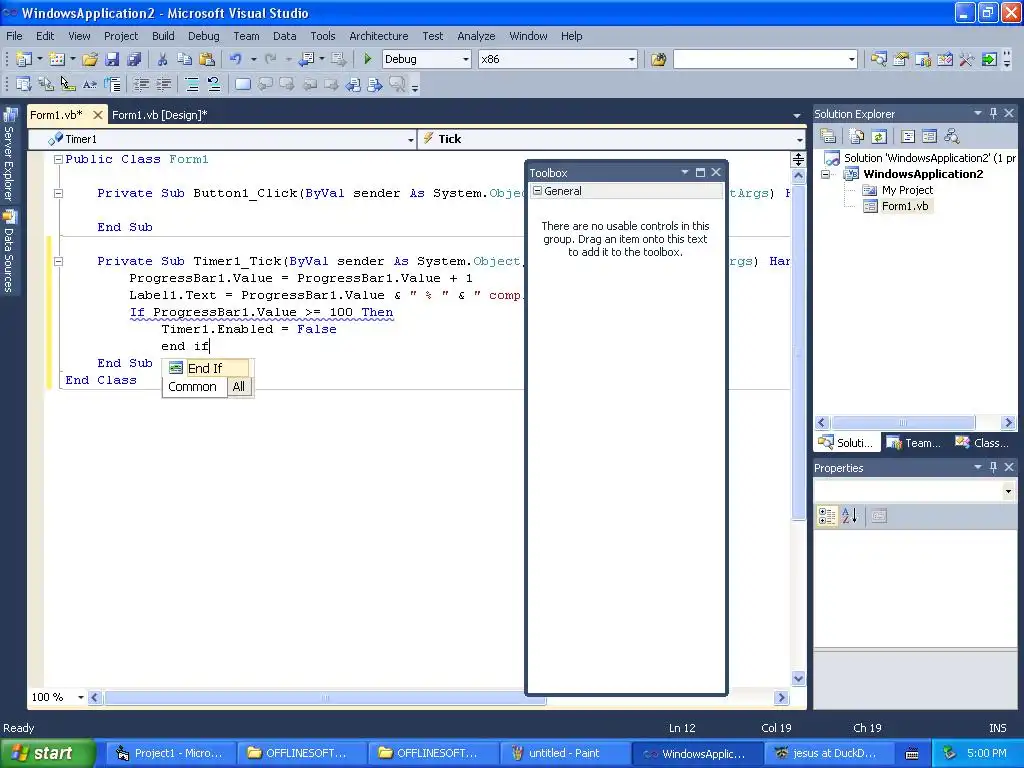Select My Project in Solution Explorer
1024x768 pixels.
(907, 190)
